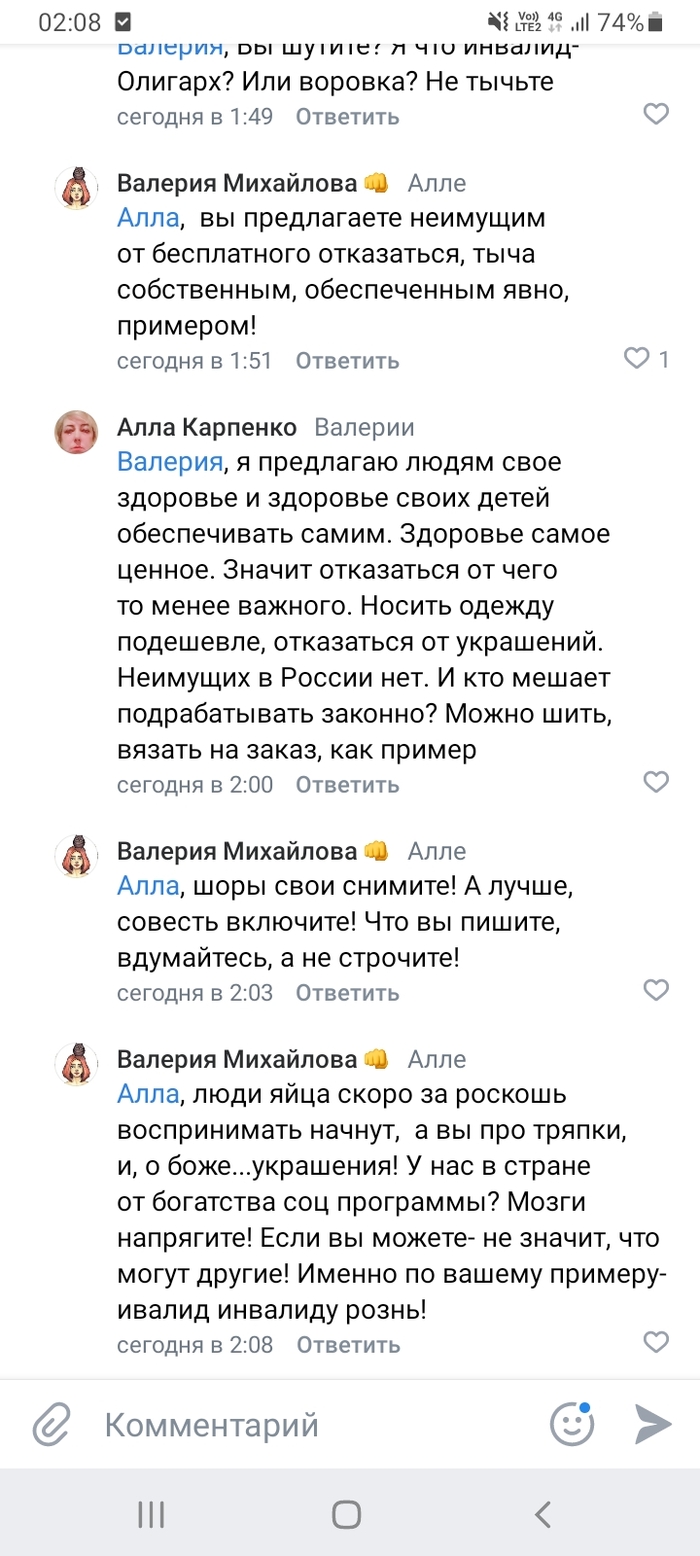Click Ответить under the 2:03 comment

click(347, 992)
